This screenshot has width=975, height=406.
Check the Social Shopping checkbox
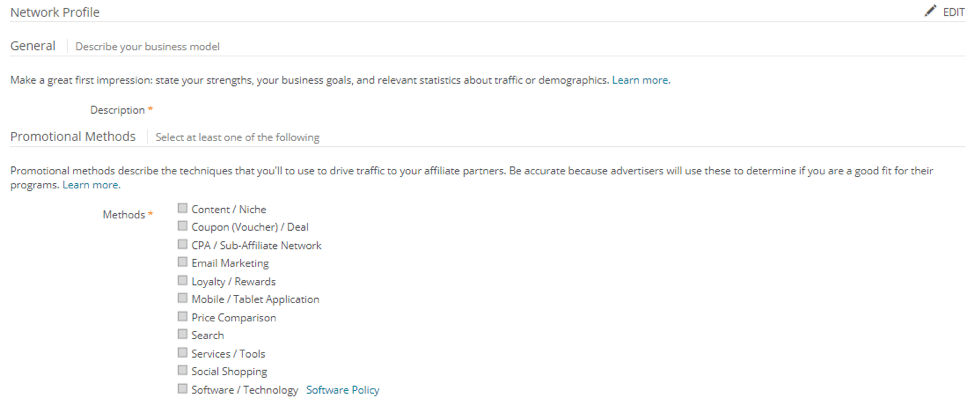[183, 371]
